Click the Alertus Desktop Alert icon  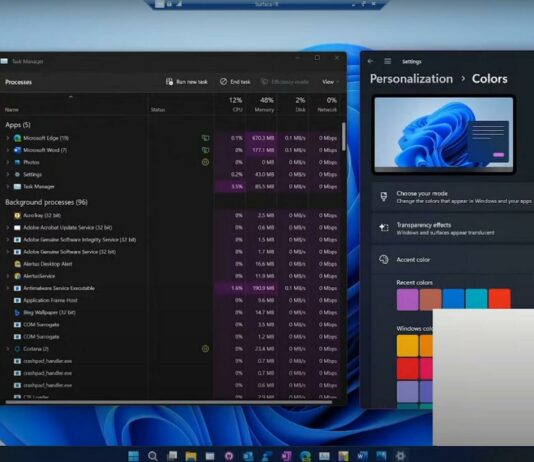pos(17,264)
